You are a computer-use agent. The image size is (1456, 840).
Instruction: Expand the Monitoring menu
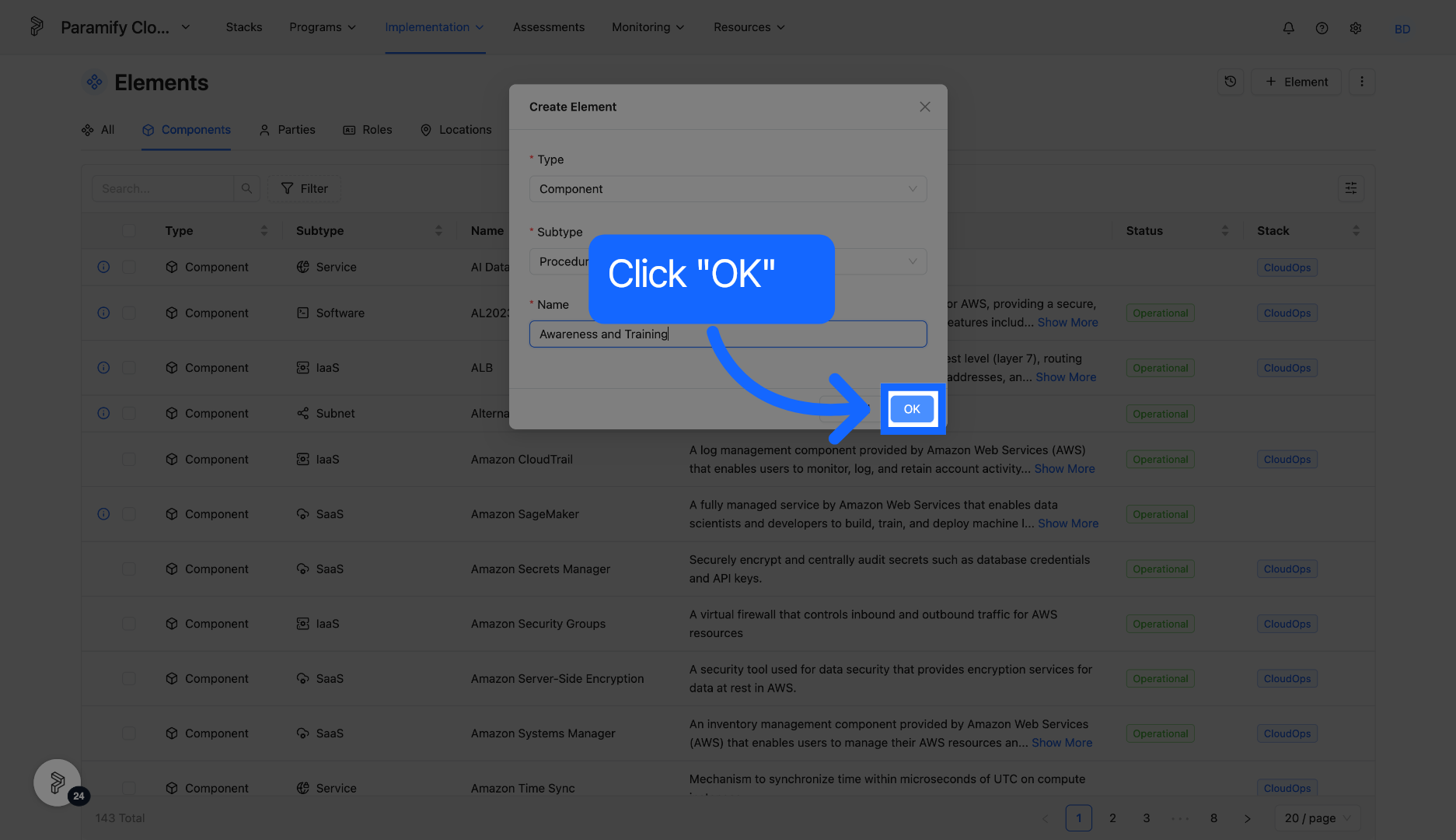pos(648,27)
